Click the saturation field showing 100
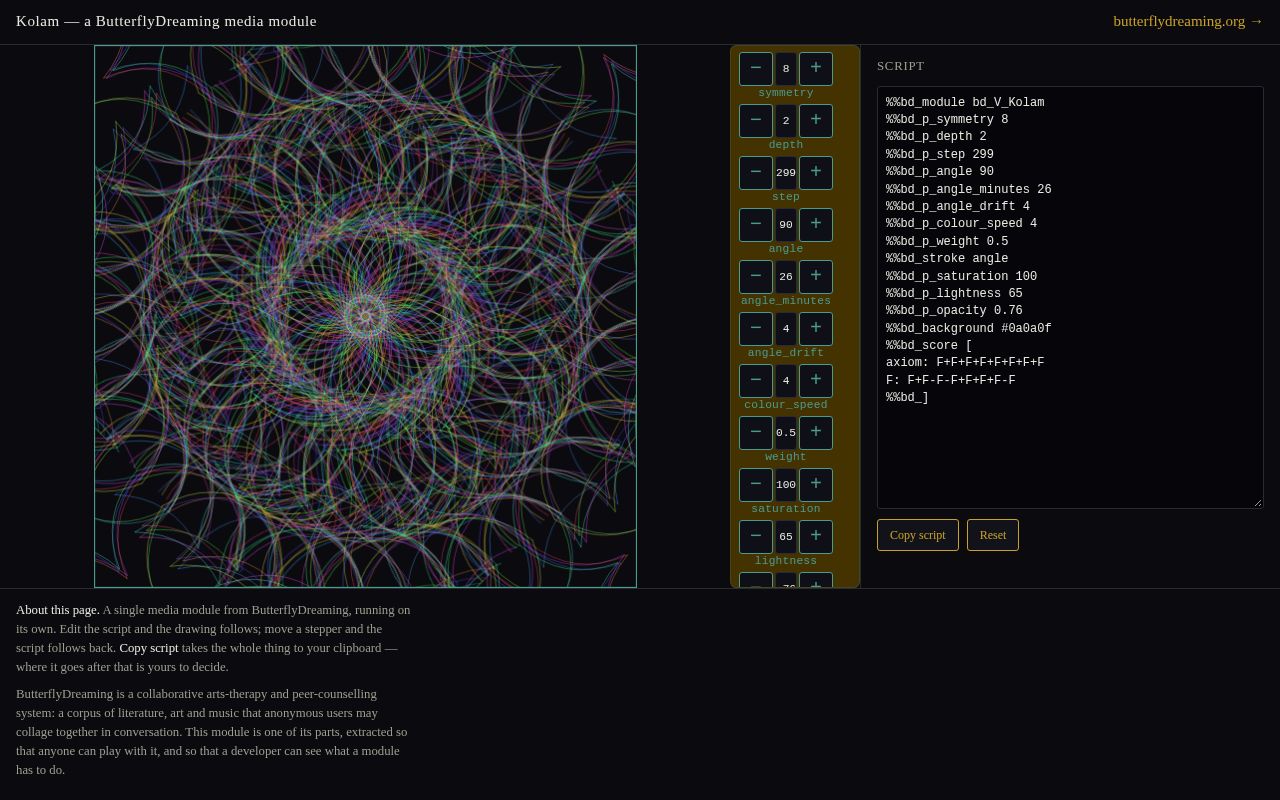This screenshot has height=800, width=1280. 786,485
